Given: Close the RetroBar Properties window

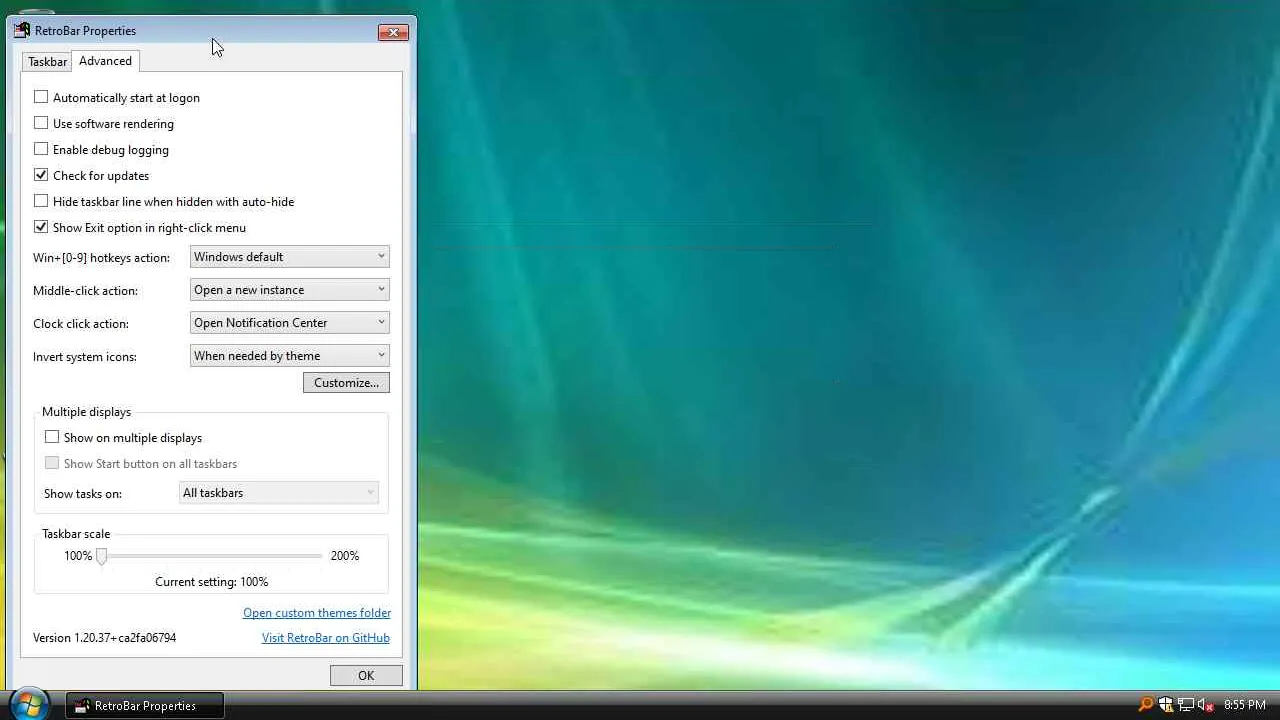Looking at the screenshot, I should (x=393, y=32).
